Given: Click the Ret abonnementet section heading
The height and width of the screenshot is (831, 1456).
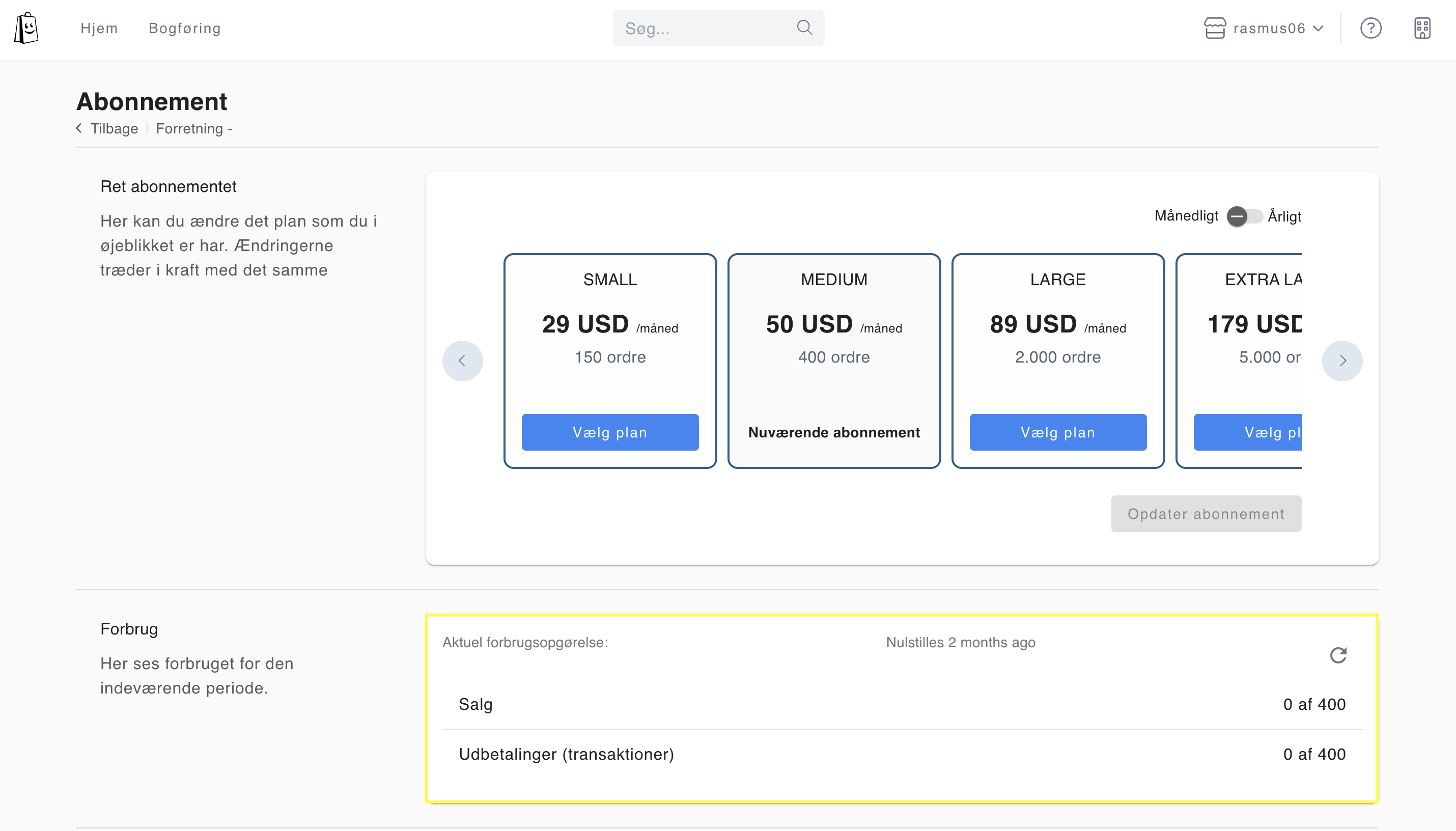Looking at the screenshot, I should pos(169,187).
